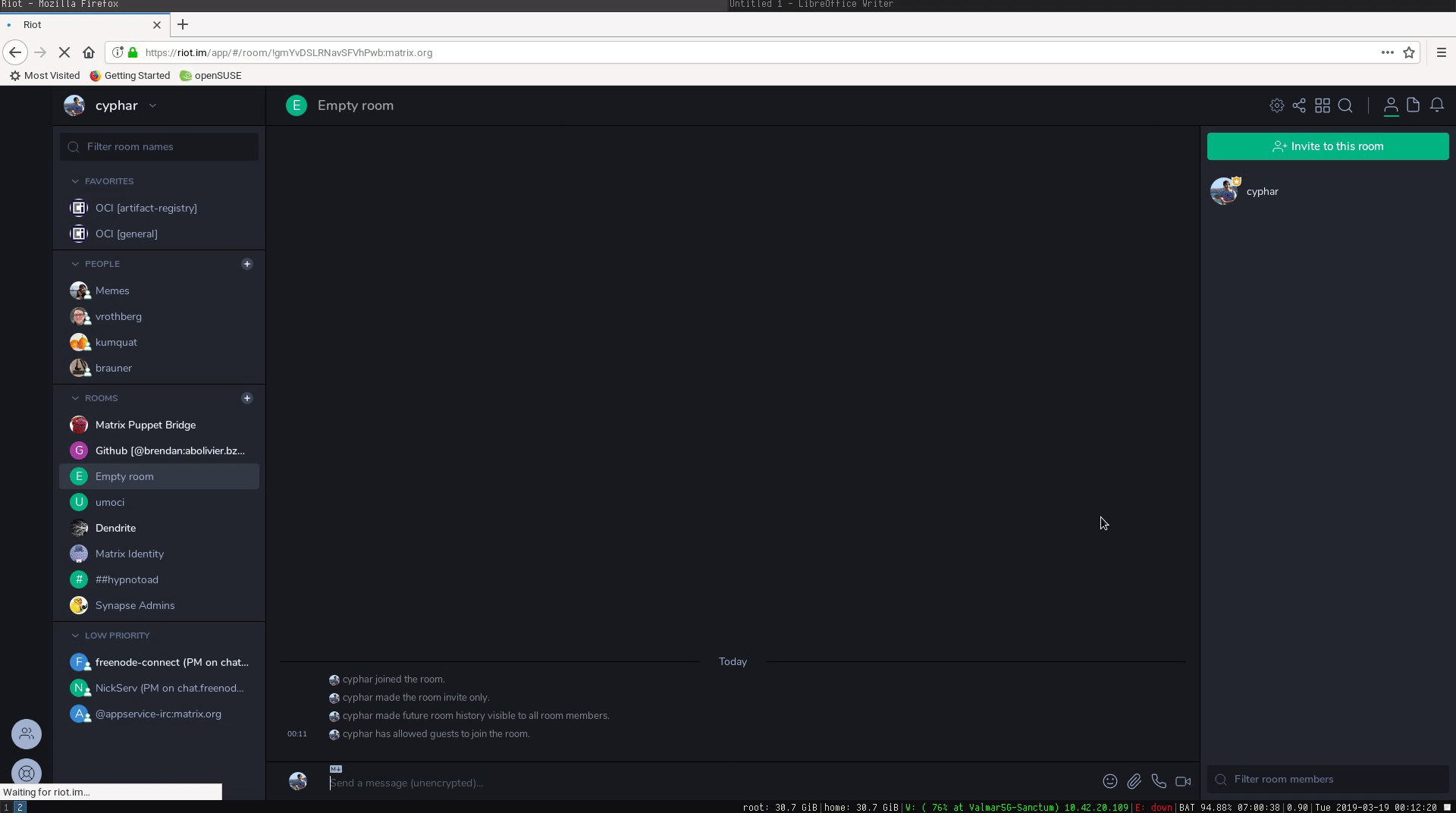Open NickServ chat
1456x813 pixels.
point(159,688)
